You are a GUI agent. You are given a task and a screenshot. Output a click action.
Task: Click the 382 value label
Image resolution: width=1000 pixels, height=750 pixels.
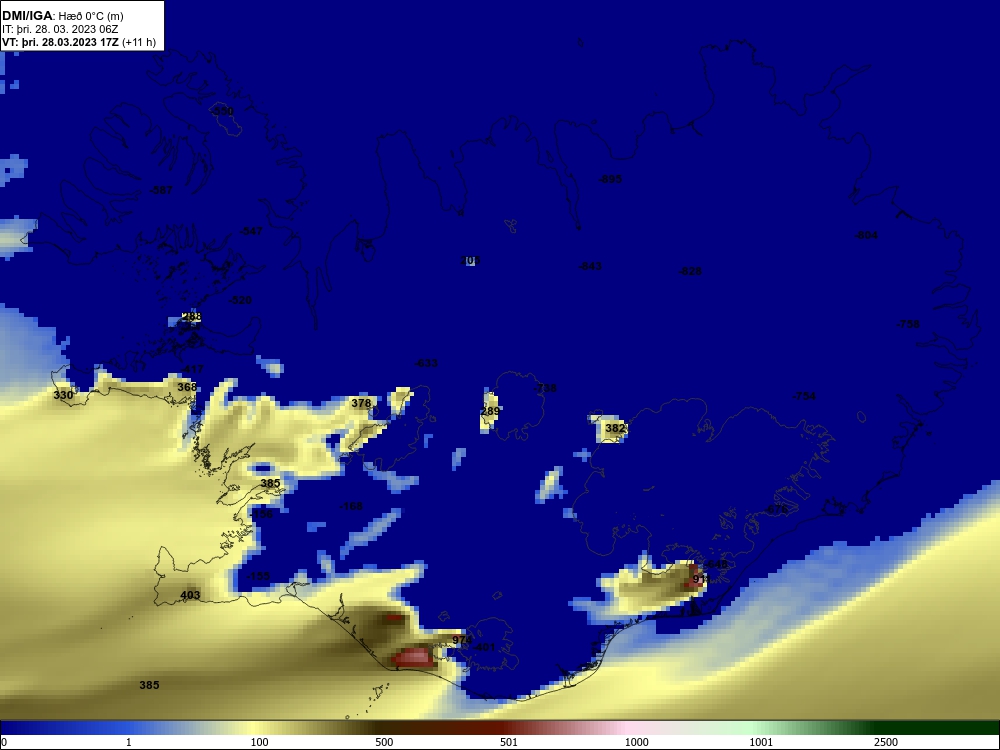(615, 428)
